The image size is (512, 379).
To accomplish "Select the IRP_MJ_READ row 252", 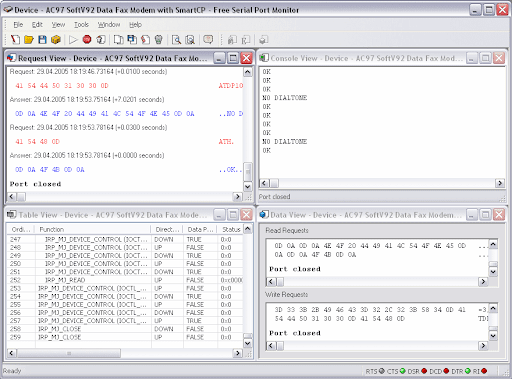I will pyautogui.click(x=125, y=280).
